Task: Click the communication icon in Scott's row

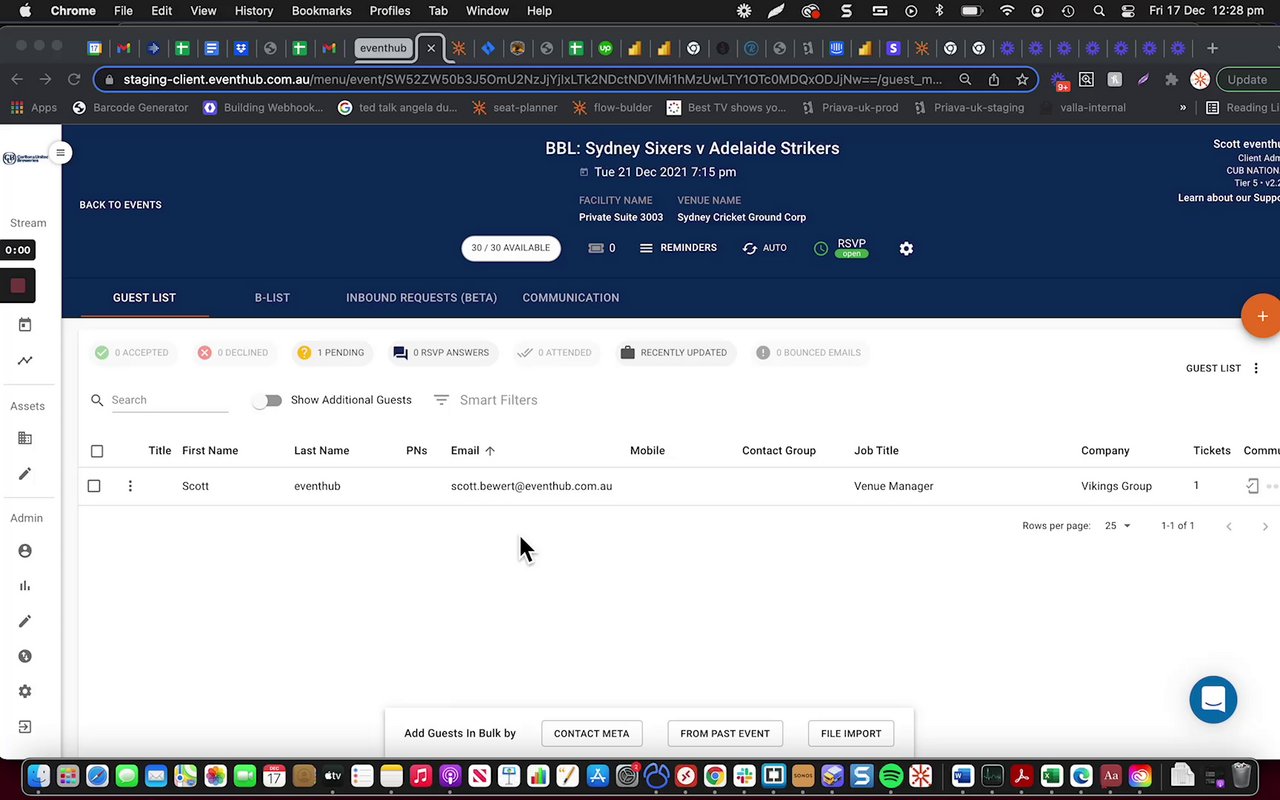Action: click(1252, 486)
